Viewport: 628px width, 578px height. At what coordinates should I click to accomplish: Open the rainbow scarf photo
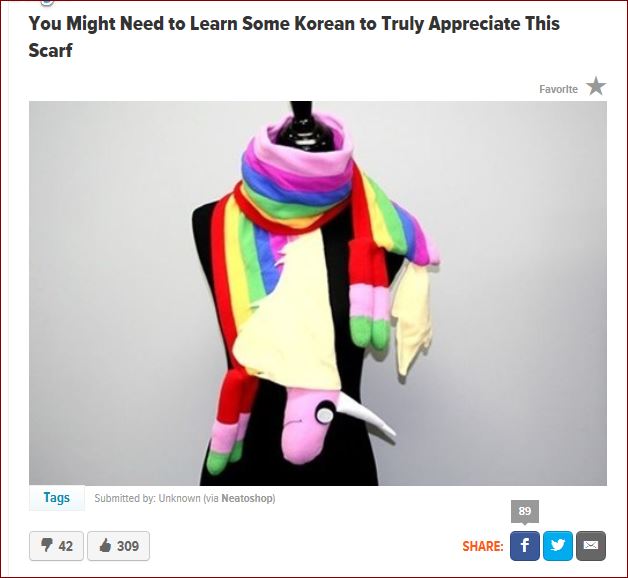pyautogui.click(x=318, y=293)
